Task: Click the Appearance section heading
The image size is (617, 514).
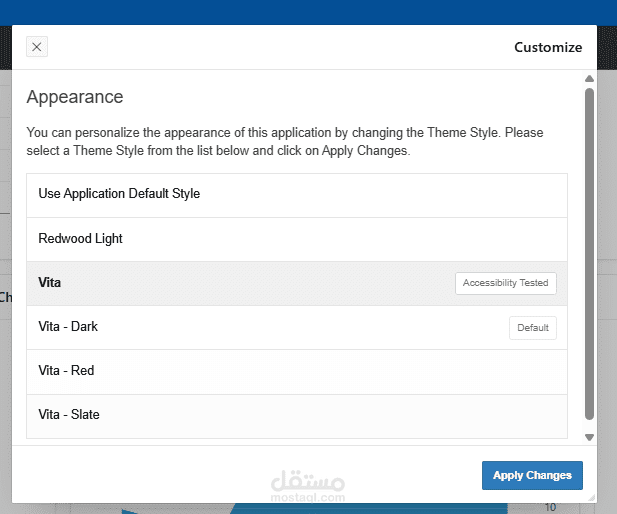Action: 75,97
